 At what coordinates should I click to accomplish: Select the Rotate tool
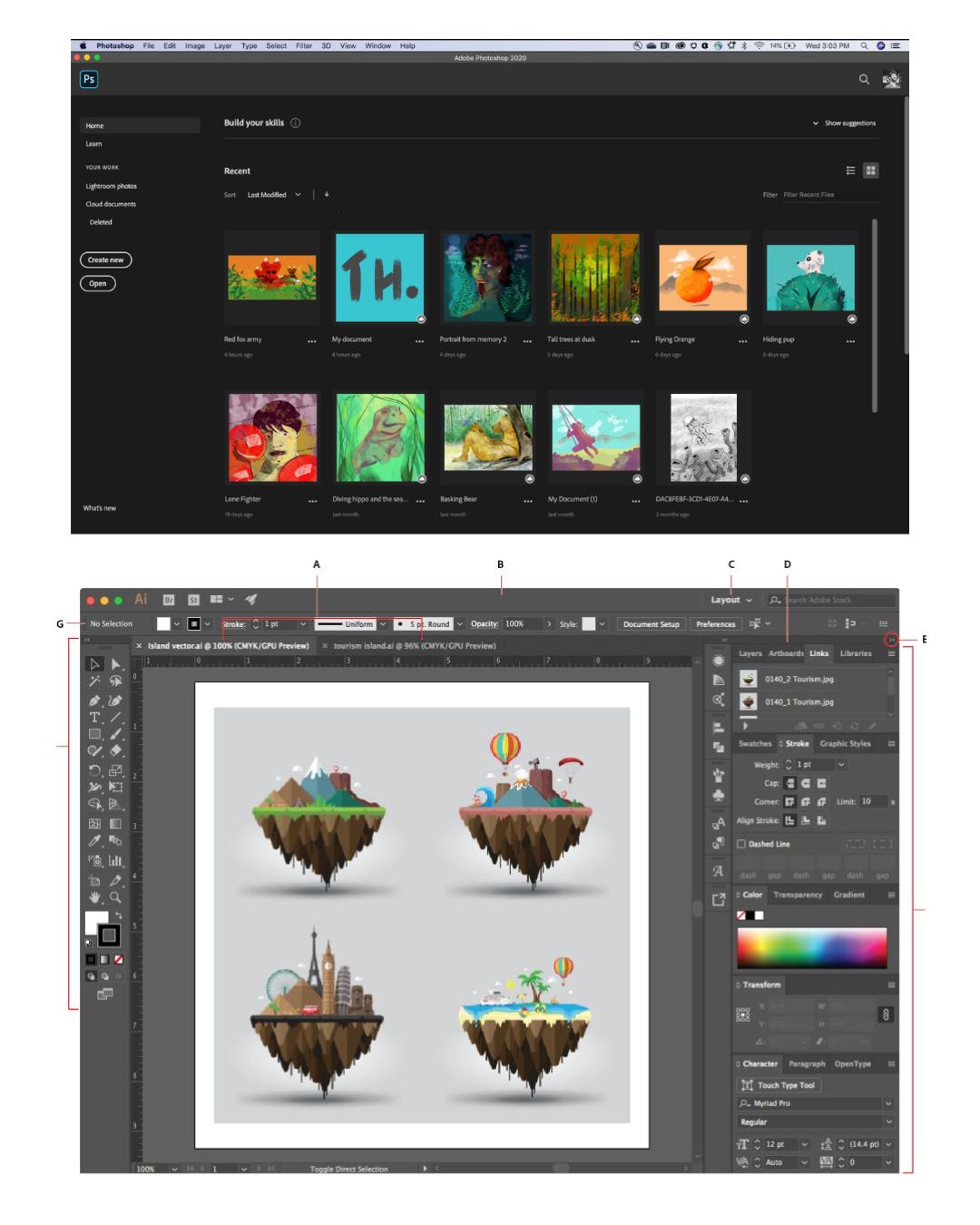pos(94,770)
